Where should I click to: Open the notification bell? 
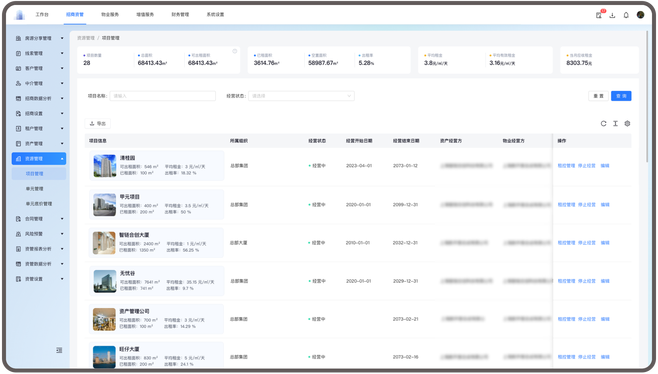[626, 15]
